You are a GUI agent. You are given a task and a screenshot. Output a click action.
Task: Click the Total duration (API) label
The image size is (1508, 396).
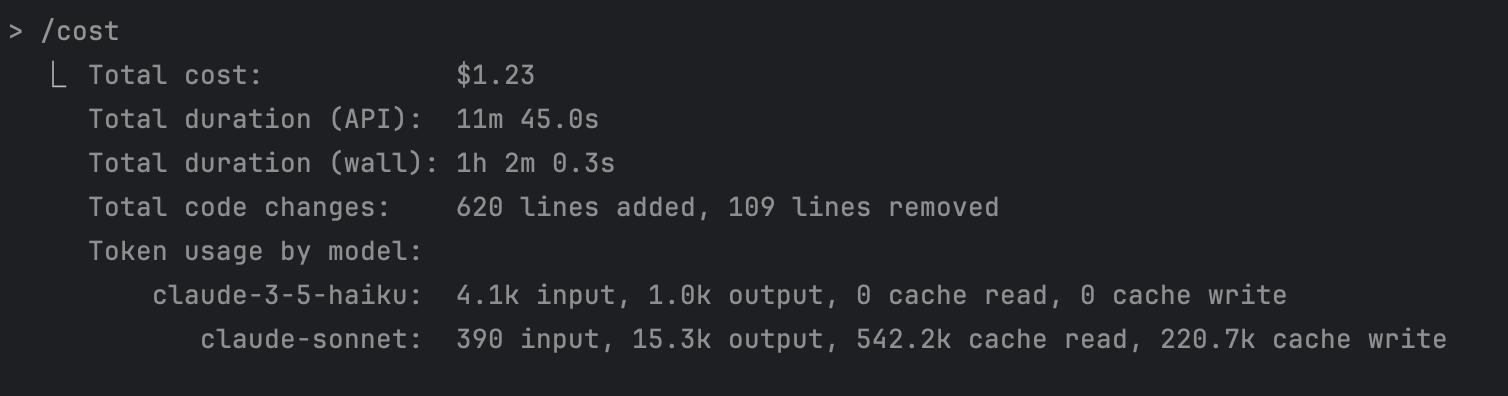pyautogui.click(x=255, y=119)
